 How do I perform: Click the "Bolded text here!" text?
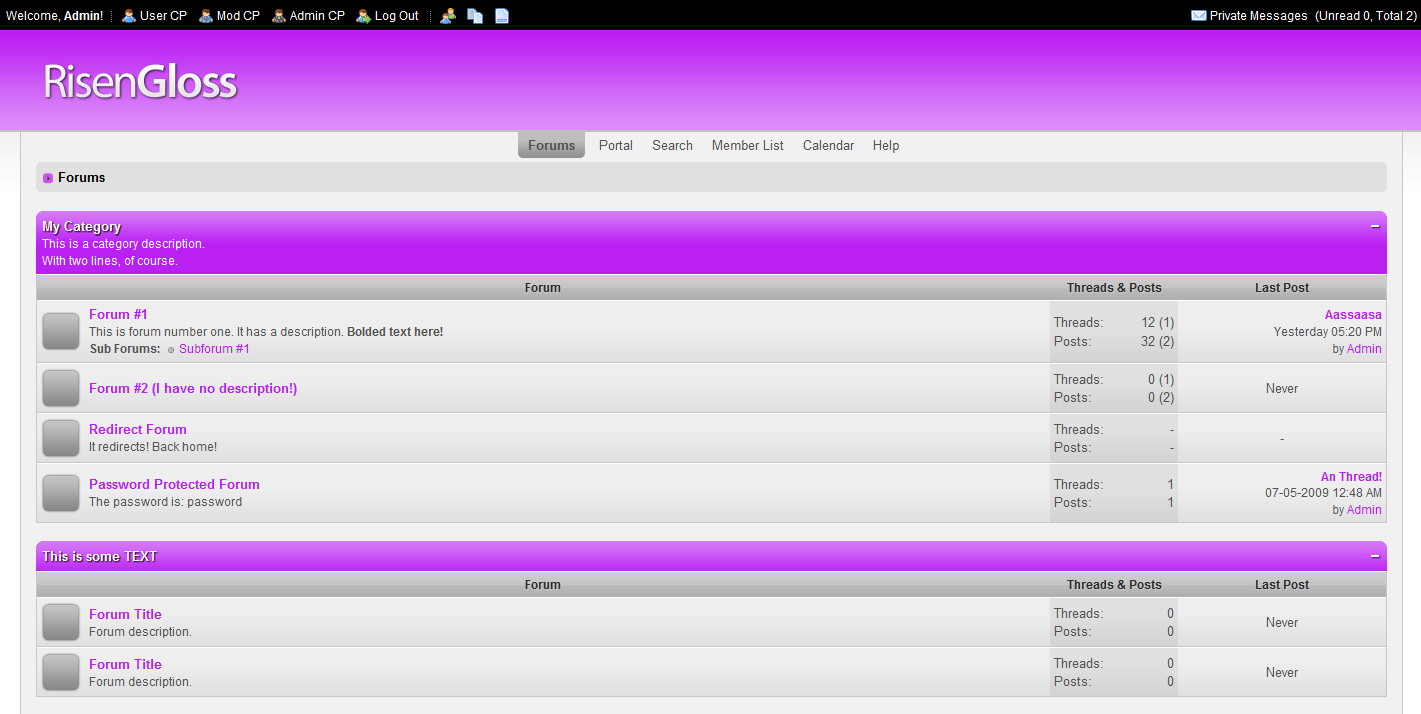pyautogui.click(x=395, y=332)
